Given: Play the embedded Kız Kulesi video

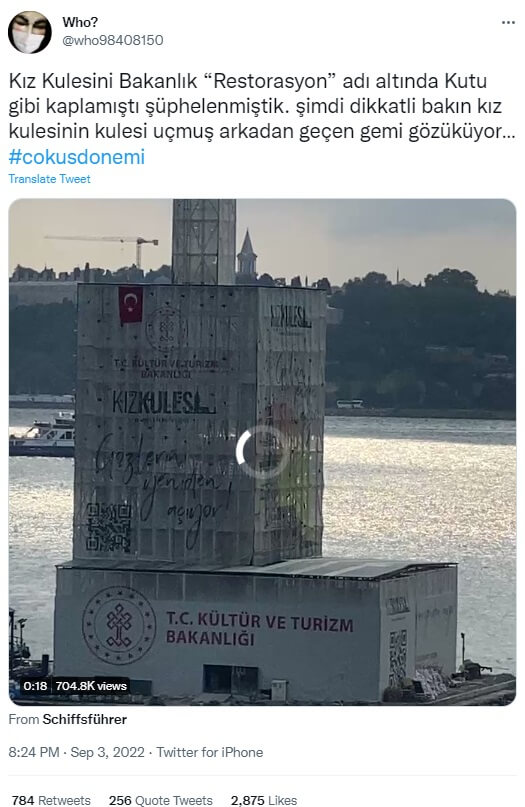Looking at the screenshot, I should click(262, 452).
